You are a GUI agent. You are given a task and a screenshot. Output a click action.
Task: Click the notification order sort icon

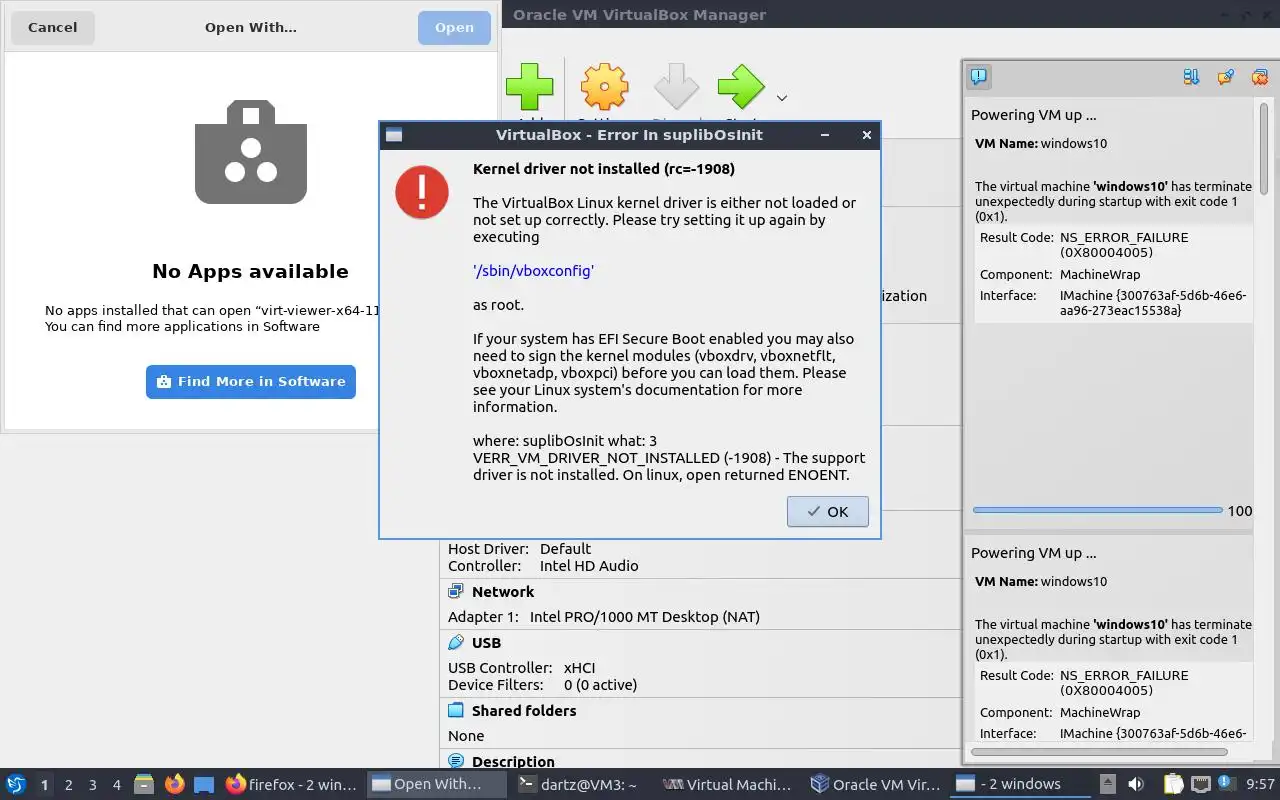coord(1191,77)
